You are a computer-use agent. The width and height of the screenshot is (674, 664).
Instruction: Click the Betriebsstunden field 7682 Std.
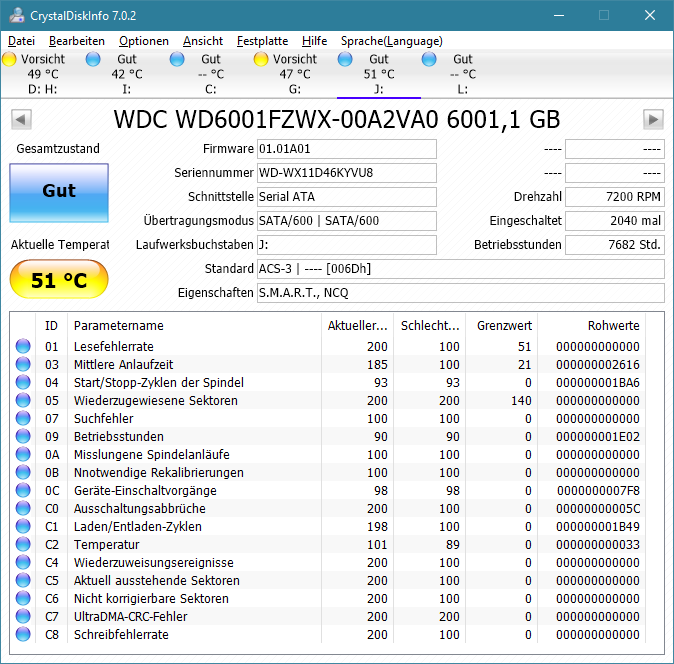coord(615,245)
